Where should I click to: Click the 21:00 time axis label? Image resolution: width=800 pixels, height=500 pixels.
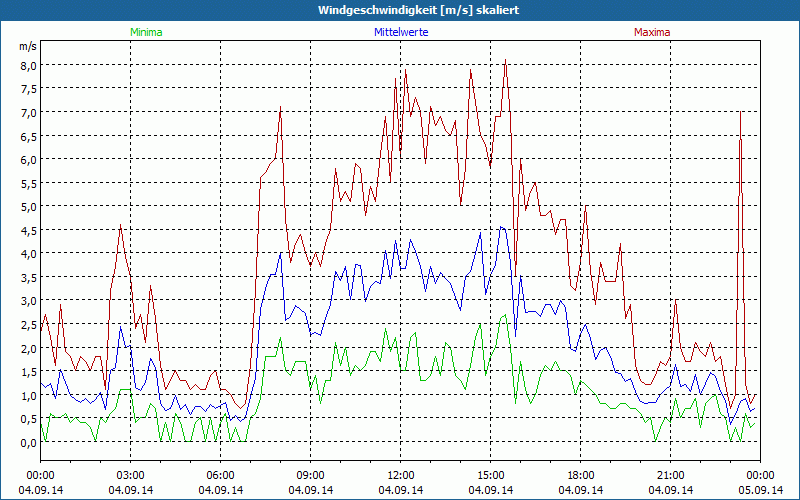[x=670, y=476]
